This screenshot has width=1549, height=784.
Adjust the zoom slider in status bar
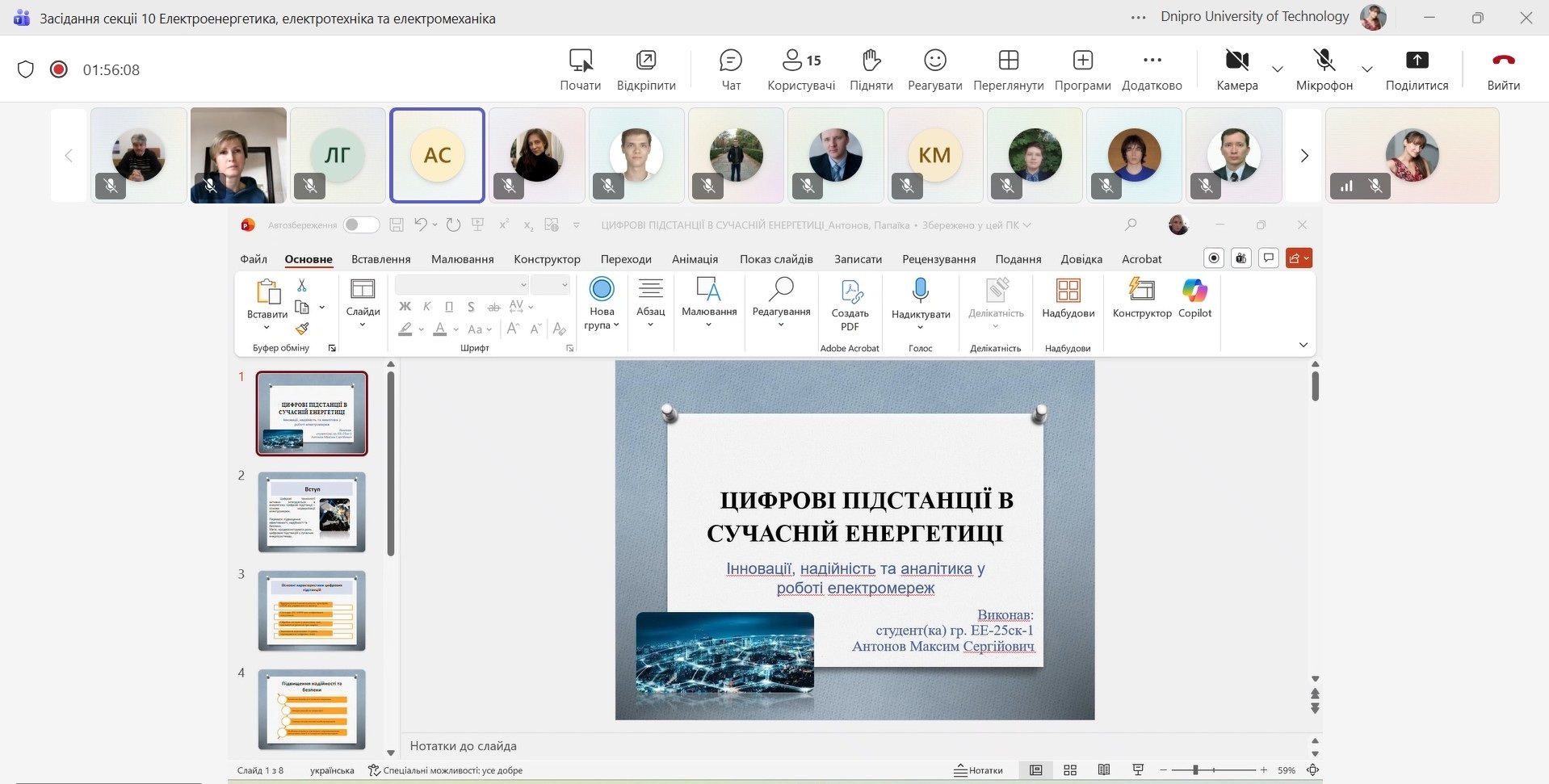point(1195,770)
